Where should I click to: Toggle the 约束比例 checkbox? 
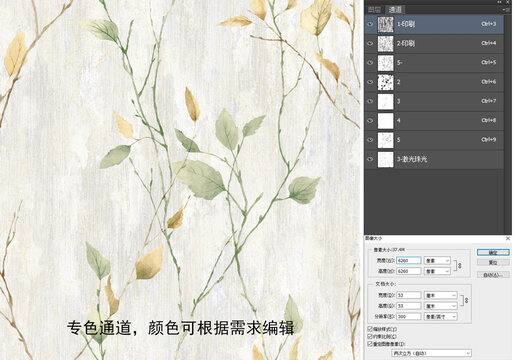click(x=370, y=336)
